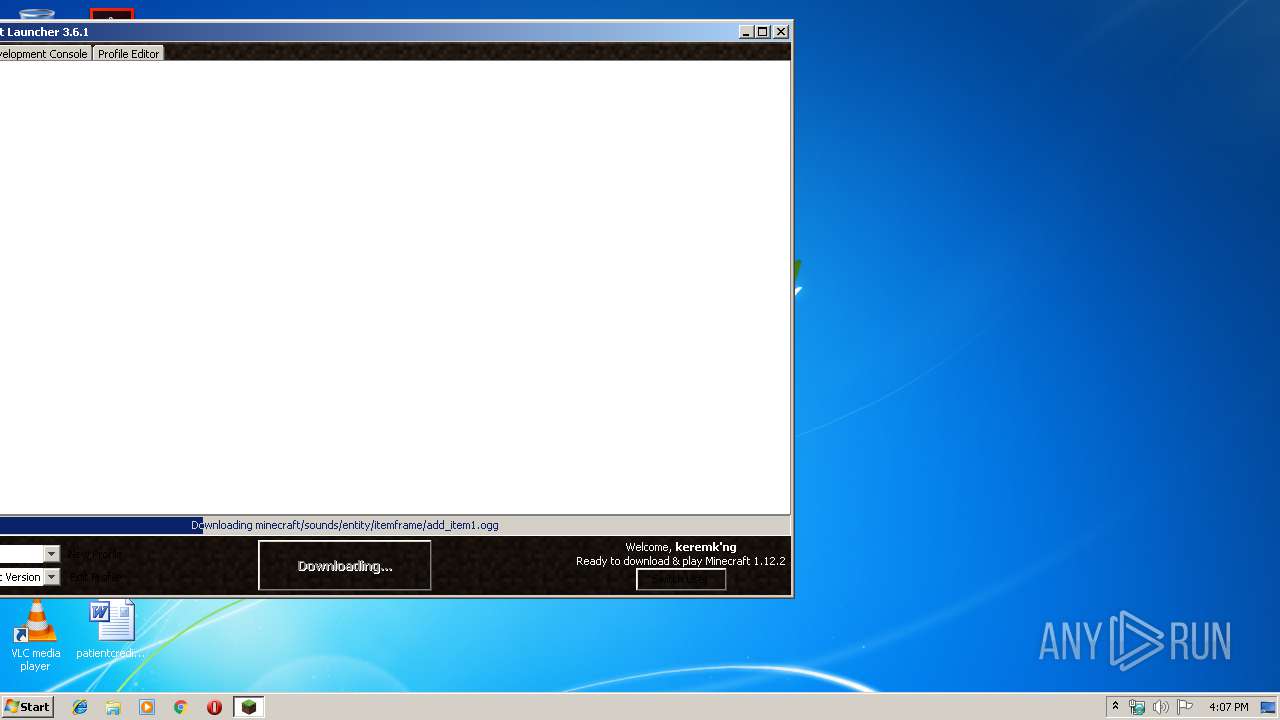Viewport: 1280px width, 720px height.
Task: Select the VLC media player desktop shortcut
Action: 35,637
